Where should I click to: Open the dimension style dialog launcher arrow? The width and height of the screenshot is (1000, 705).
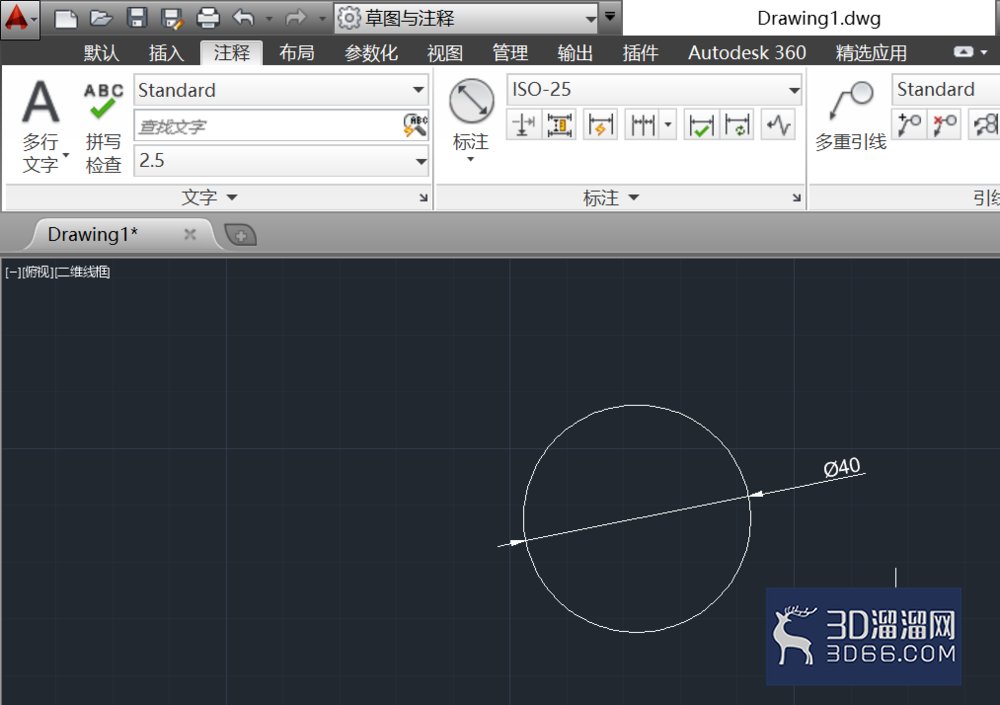(797, 198)
